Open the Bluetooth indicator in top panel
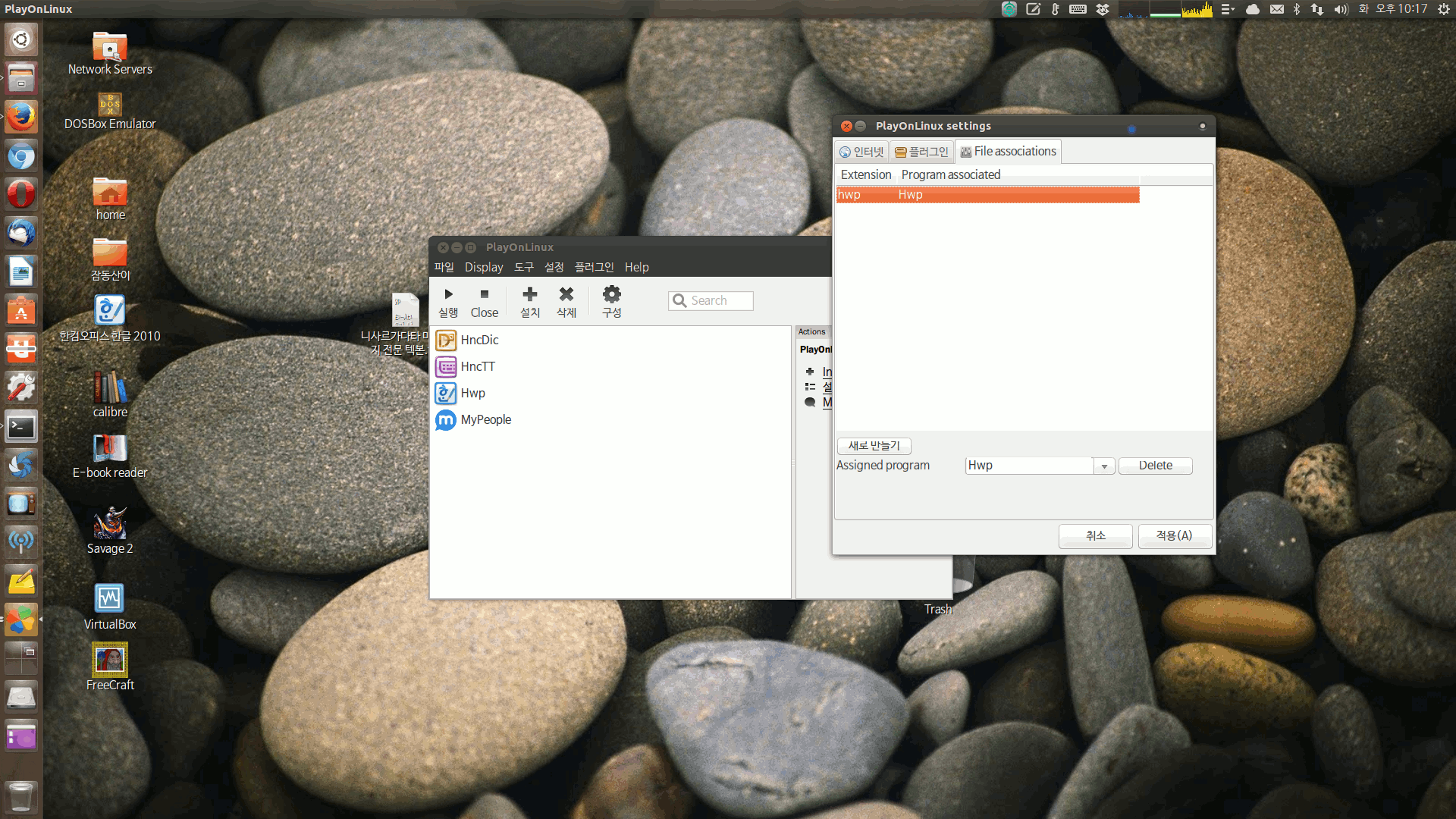Screen dimensions: 1456x819 coord(1297,9)
